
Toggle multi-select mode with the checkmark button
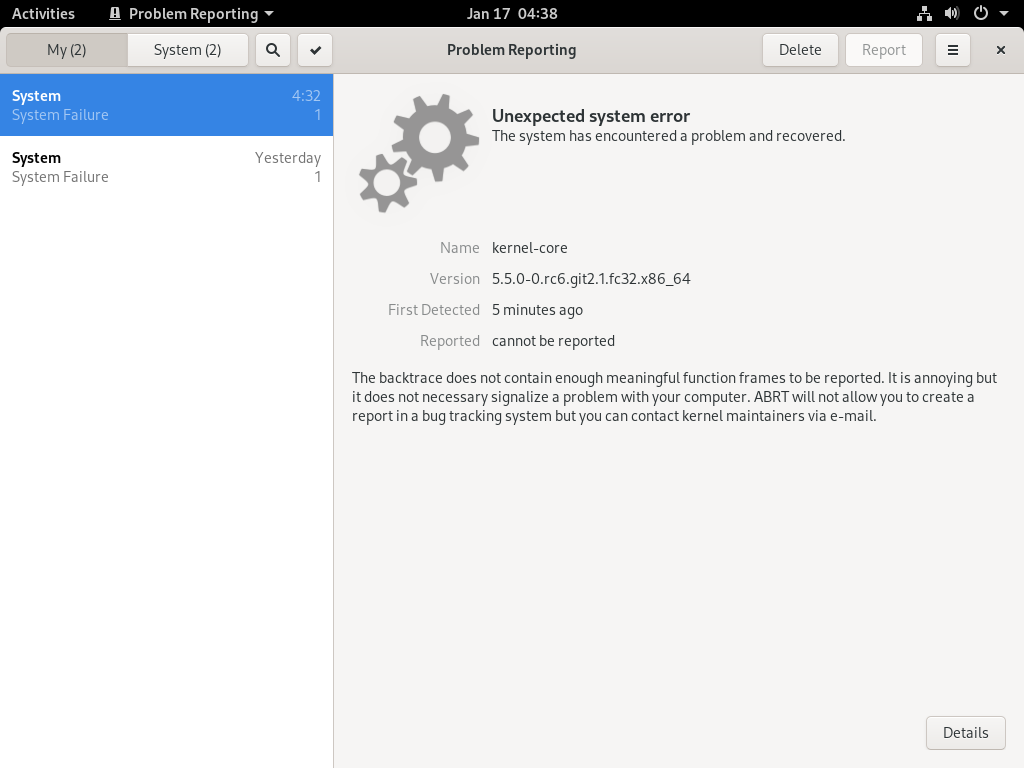pos(315,50)
